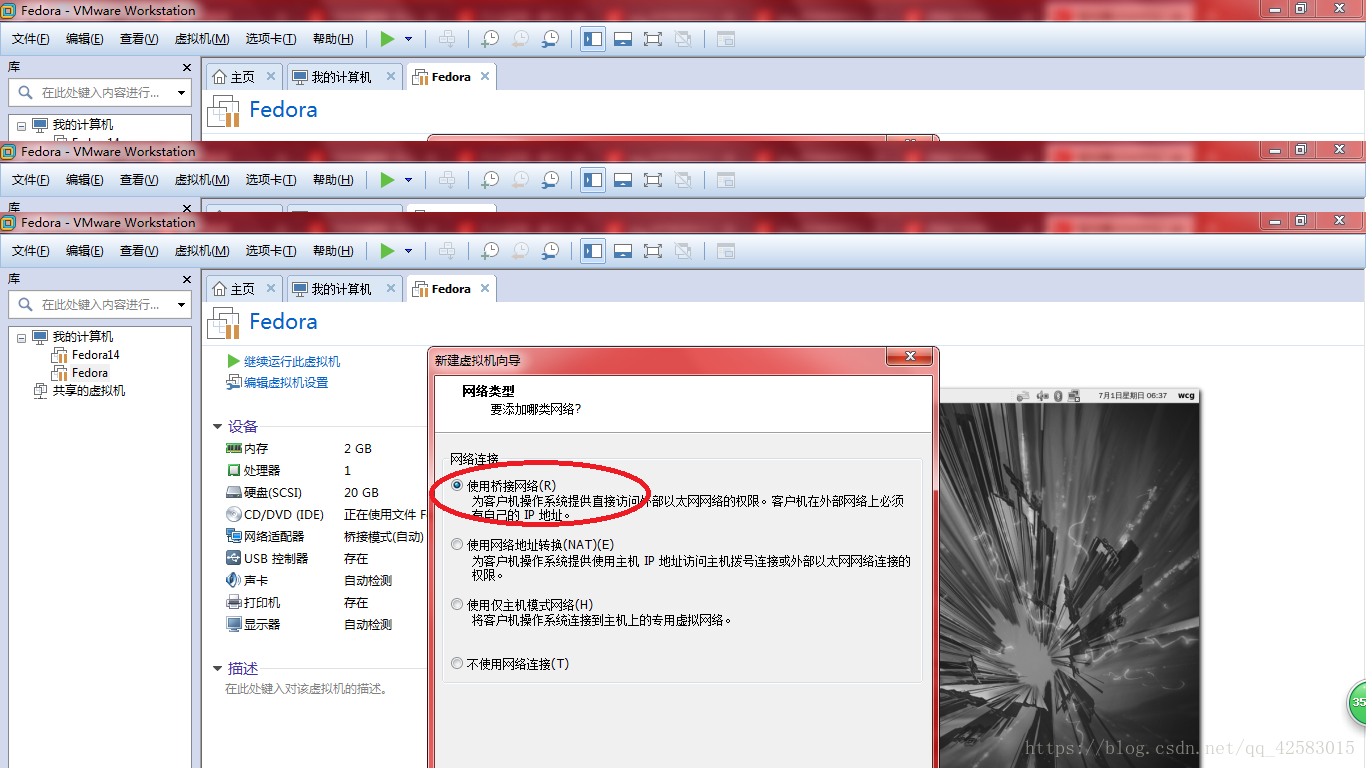
Task: Click take-snapshot icon in rearmost window toolbar
Action: pyautogui.click(x=489, y=38)
